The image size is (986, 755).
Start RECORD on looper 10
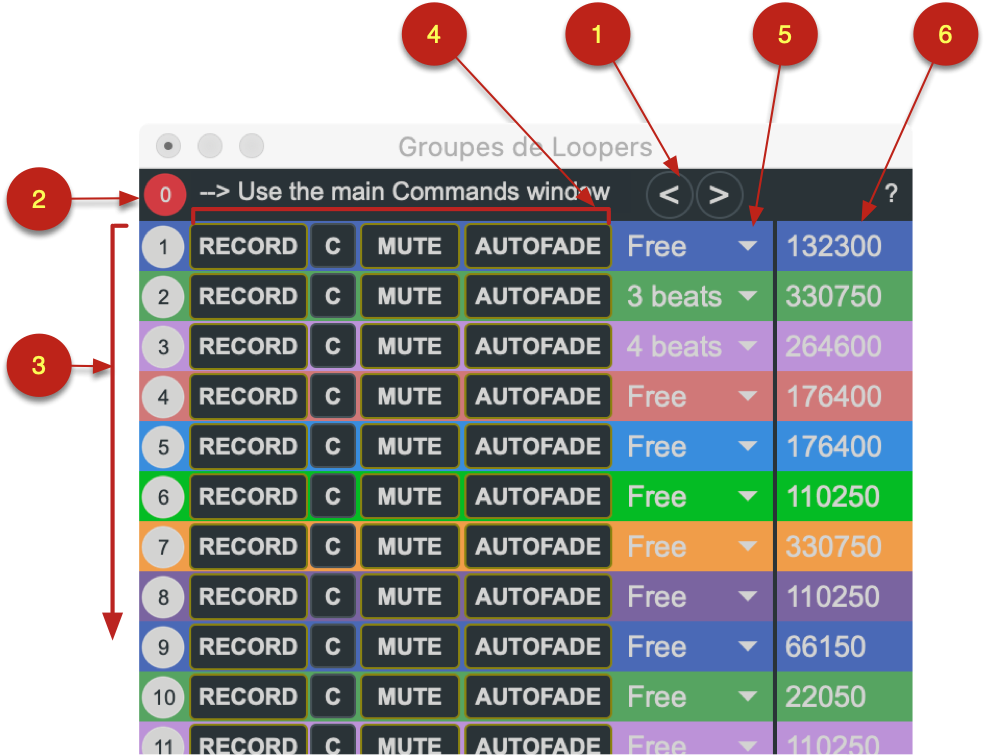pos(248,697)
